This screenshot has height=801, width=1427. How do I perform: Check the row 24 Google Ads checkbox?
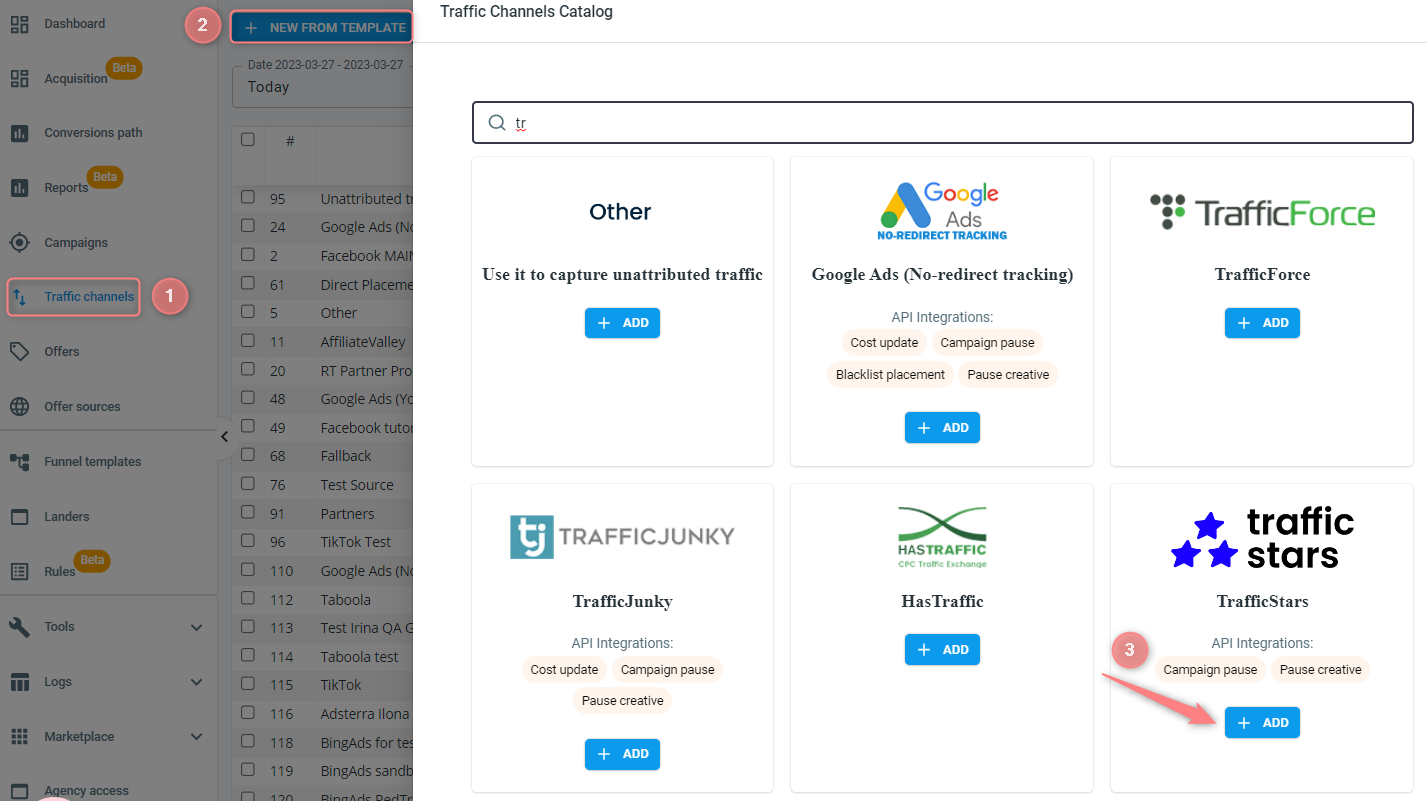248,227
